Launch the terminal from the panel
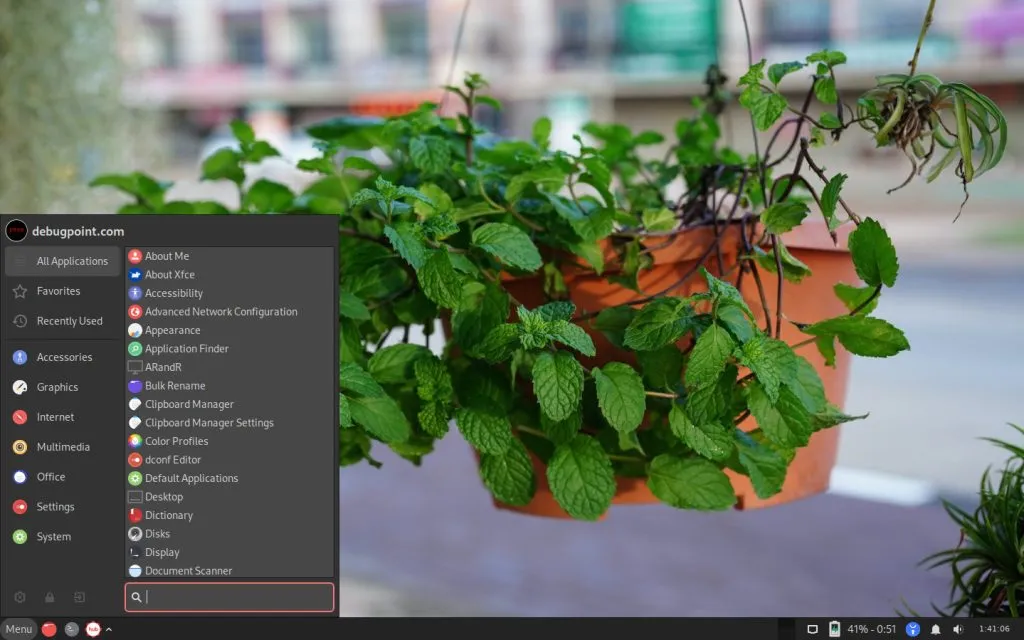 72,629
